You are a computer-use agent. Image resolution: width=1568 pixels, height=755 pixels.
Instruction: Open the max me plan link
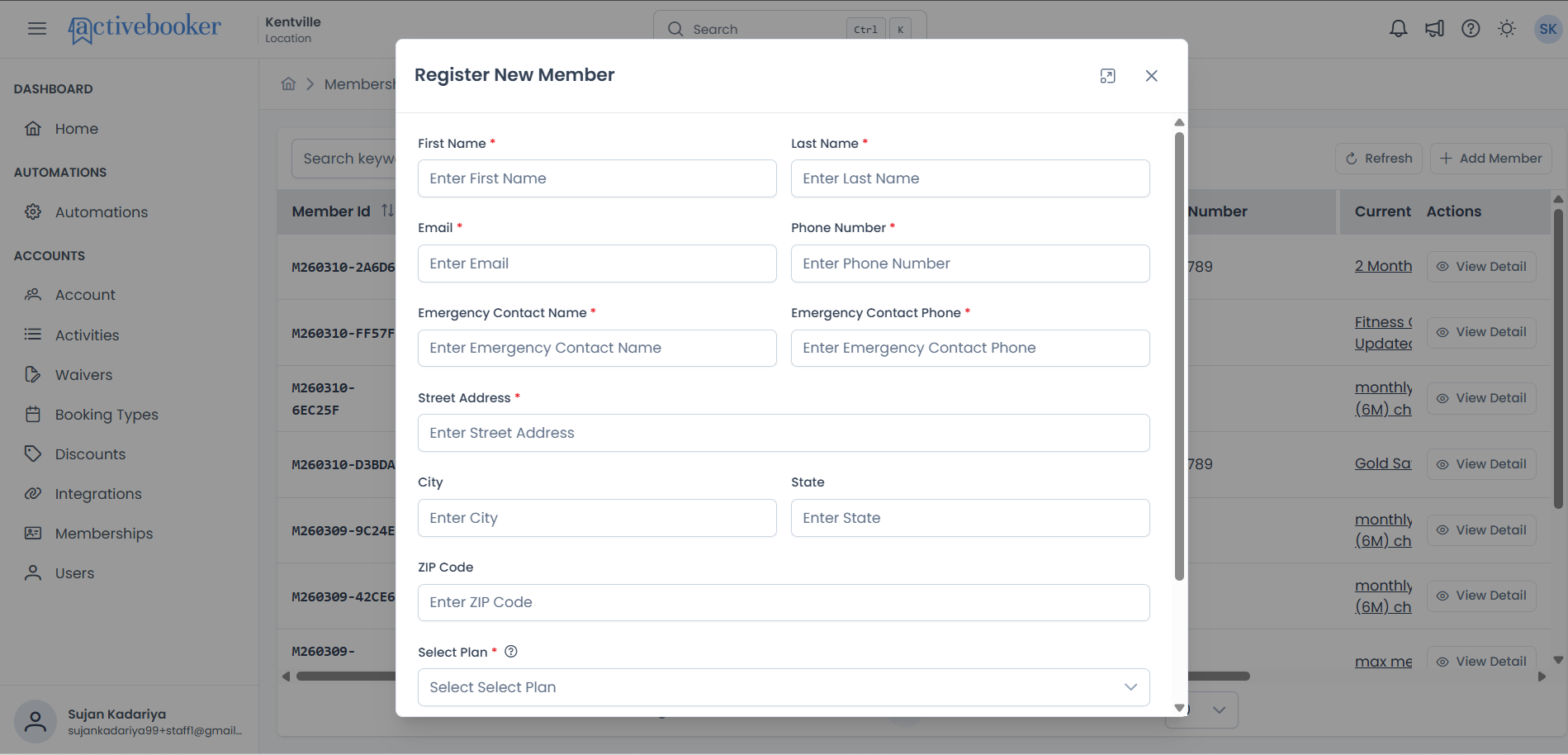[1383, 662]
